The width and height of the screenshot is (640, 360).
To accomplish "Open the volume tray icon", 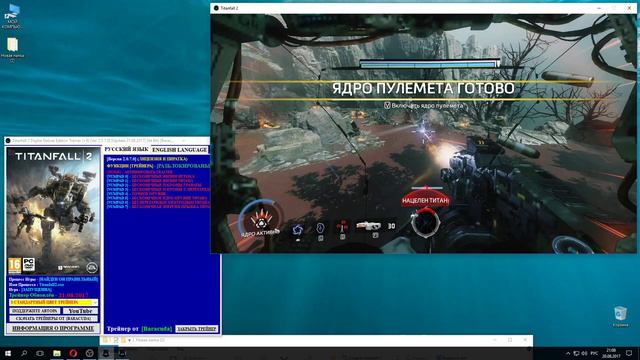I will pyautogui.click(x=584, y=353).
